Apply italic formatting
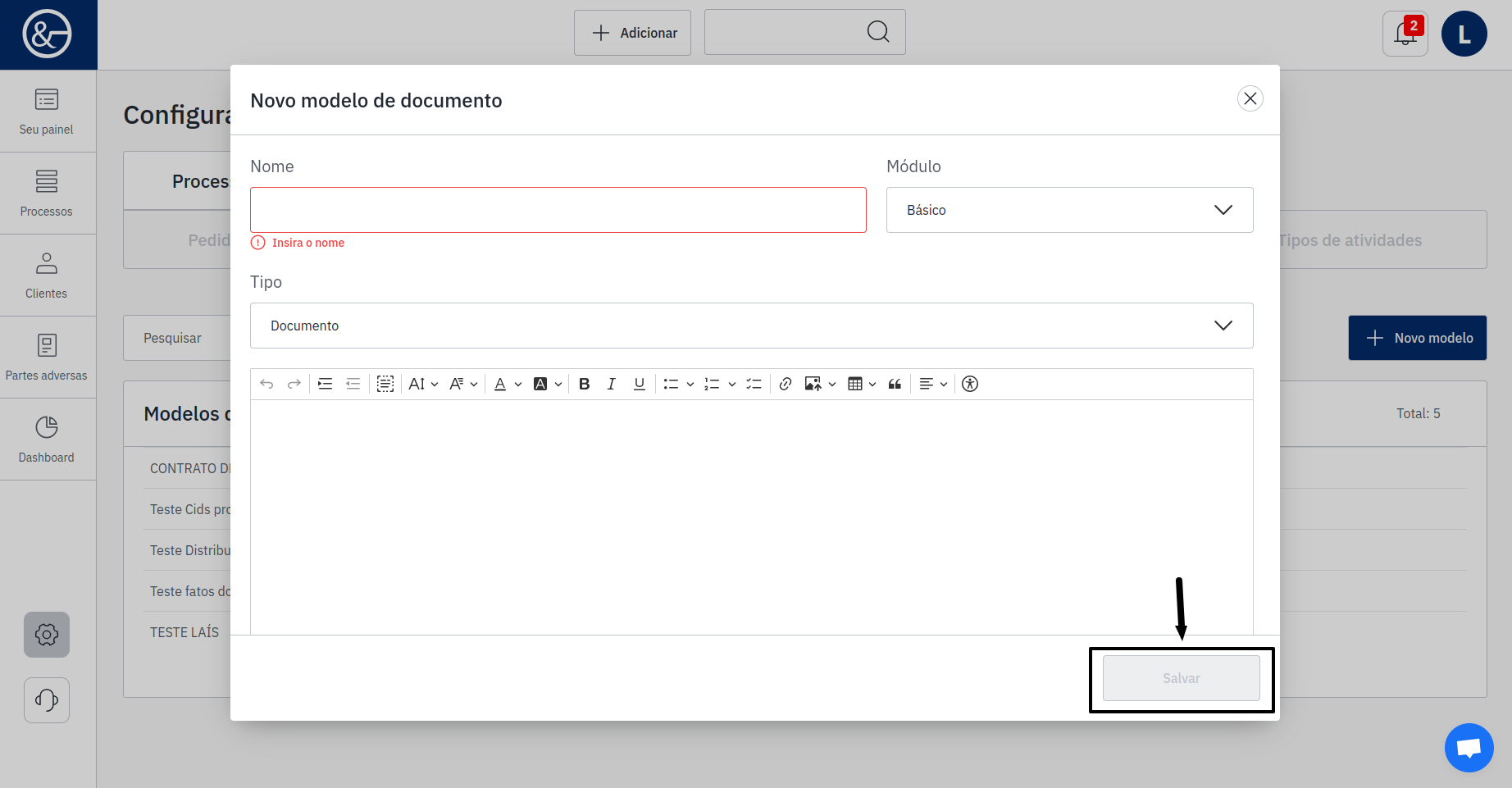Viewport: 1512px width, 788px height. [612, 384]
